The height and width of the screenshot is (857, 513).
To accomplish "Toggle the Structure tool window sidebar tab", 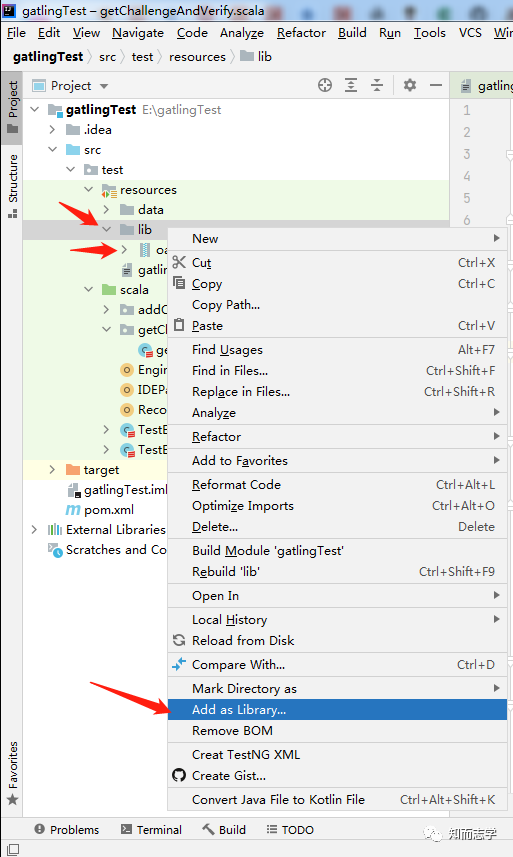I will [13, 186].
